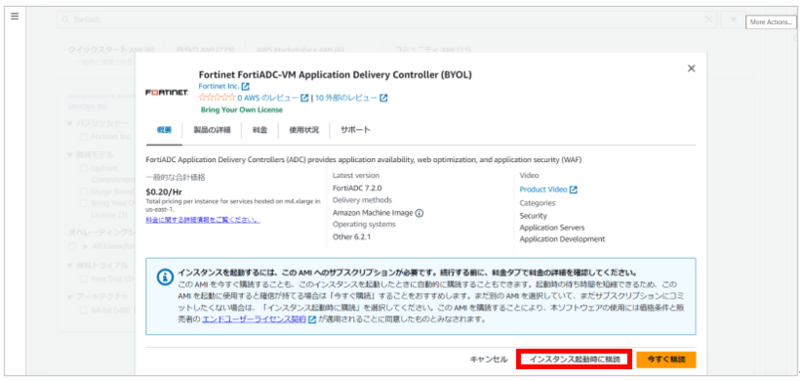Click the キャンセル button
This screenshot has height=380, width=800.
489,359
